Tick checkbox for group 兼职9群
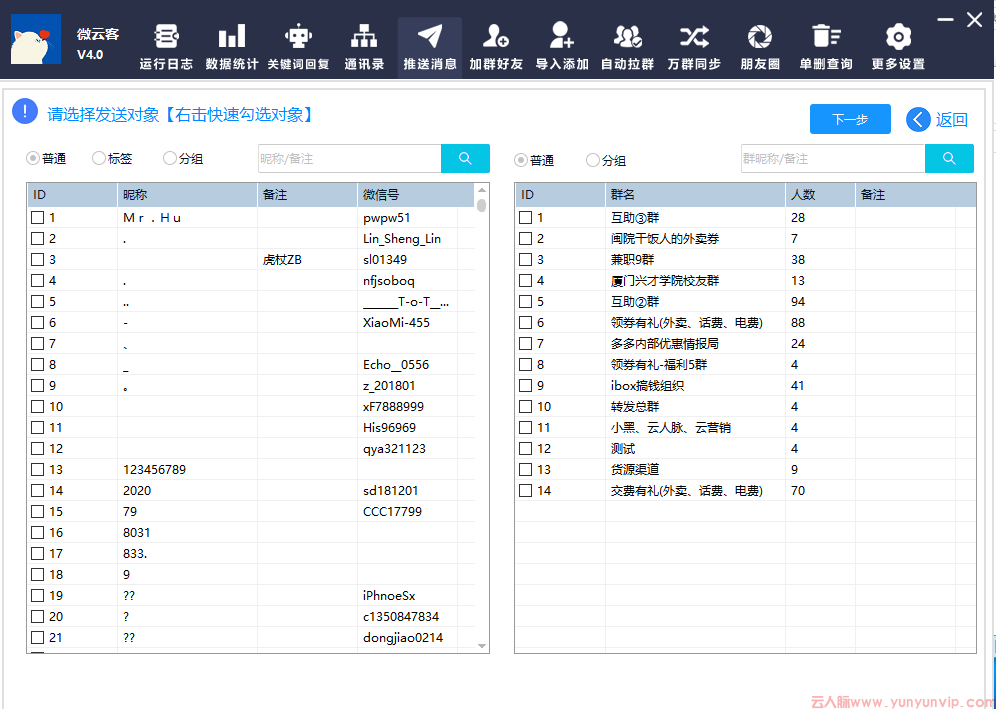This screenshot has width=996, height=709. [x=525, y=260]
